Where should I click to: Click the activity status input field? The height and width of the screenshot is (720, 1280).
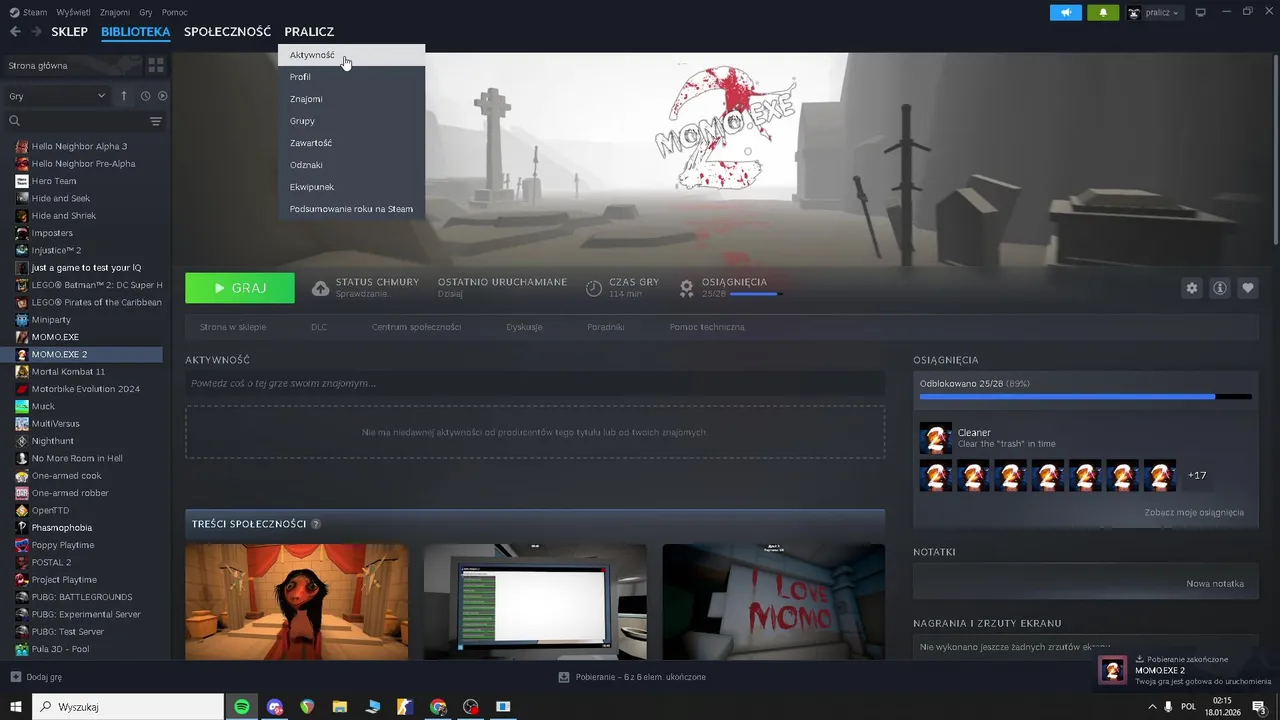(535, 383)
